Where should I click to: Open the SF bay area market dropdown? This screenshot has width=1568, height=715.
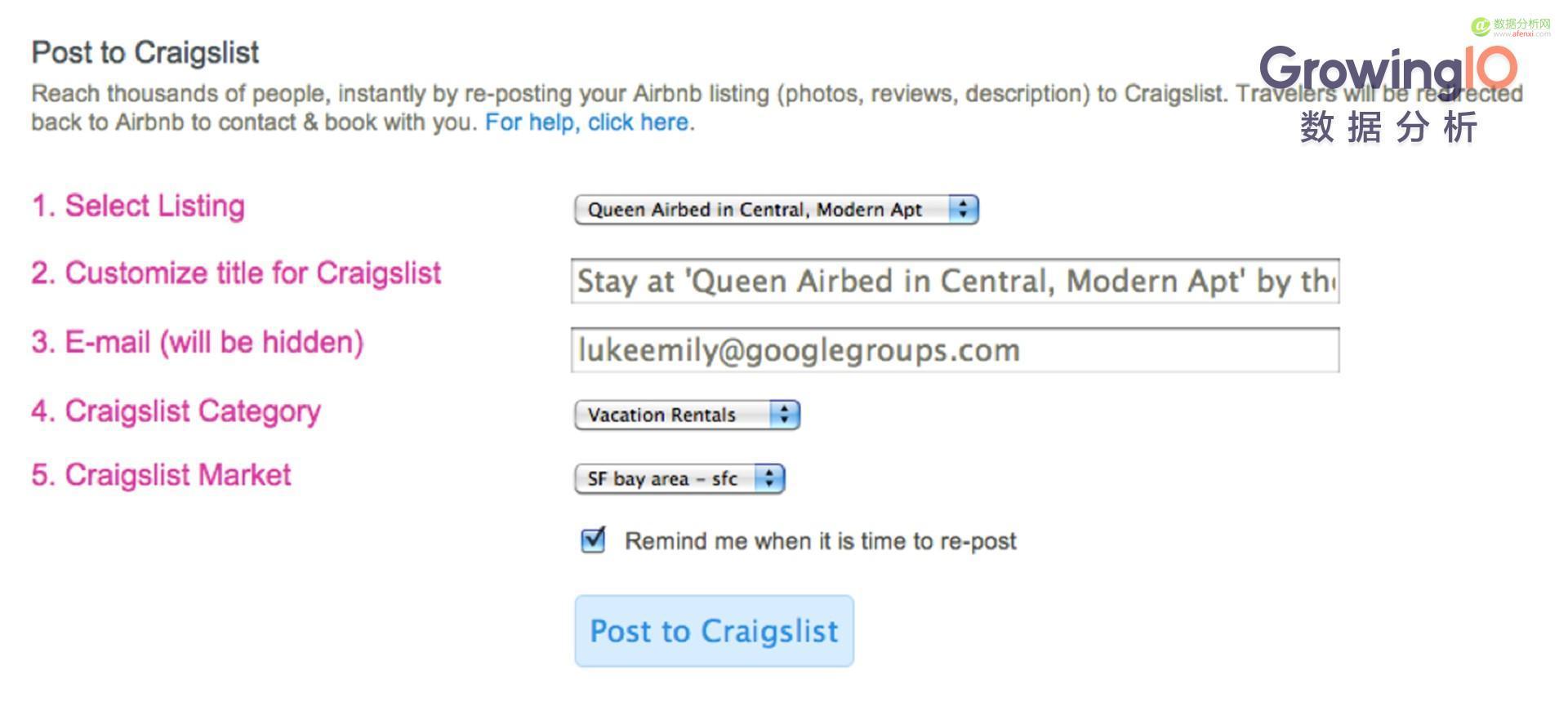(679, 478)
